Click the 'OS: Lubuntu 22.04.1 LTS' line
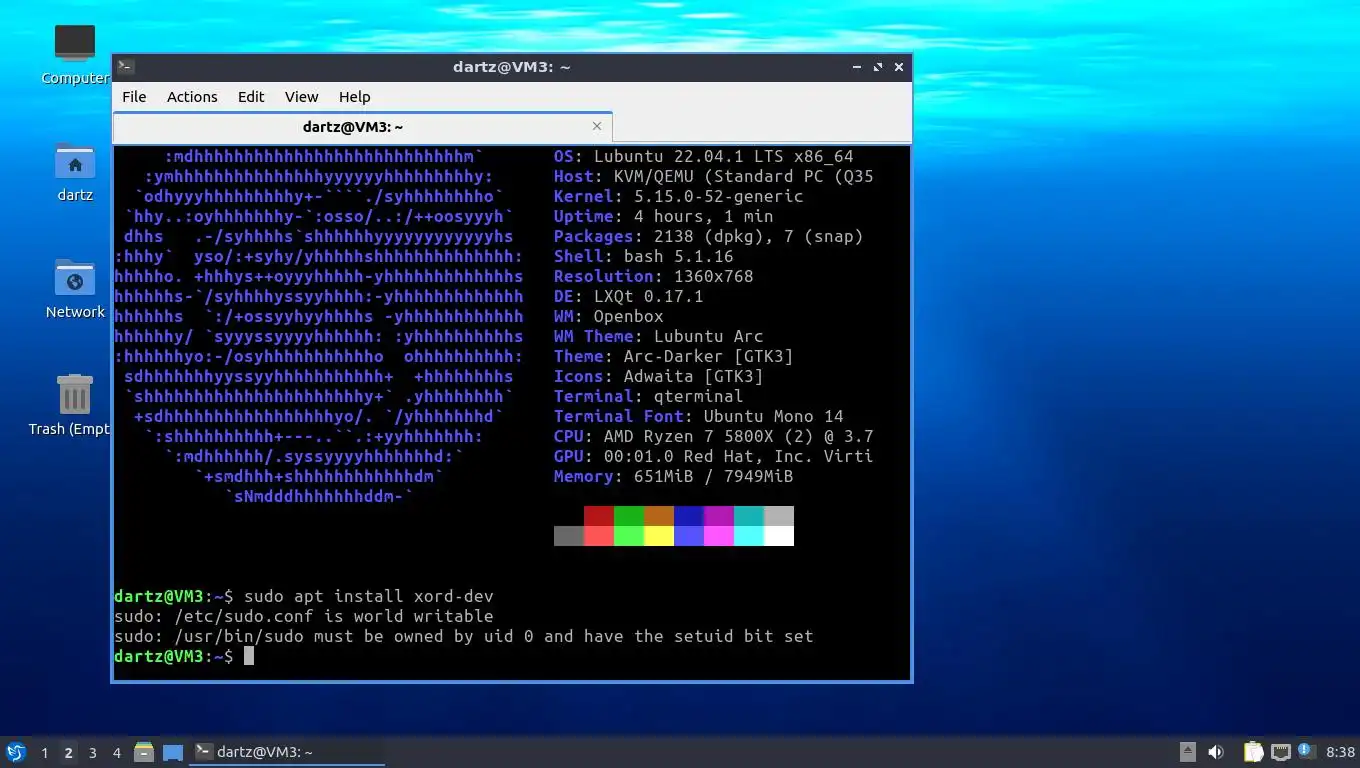 point(704,156)
